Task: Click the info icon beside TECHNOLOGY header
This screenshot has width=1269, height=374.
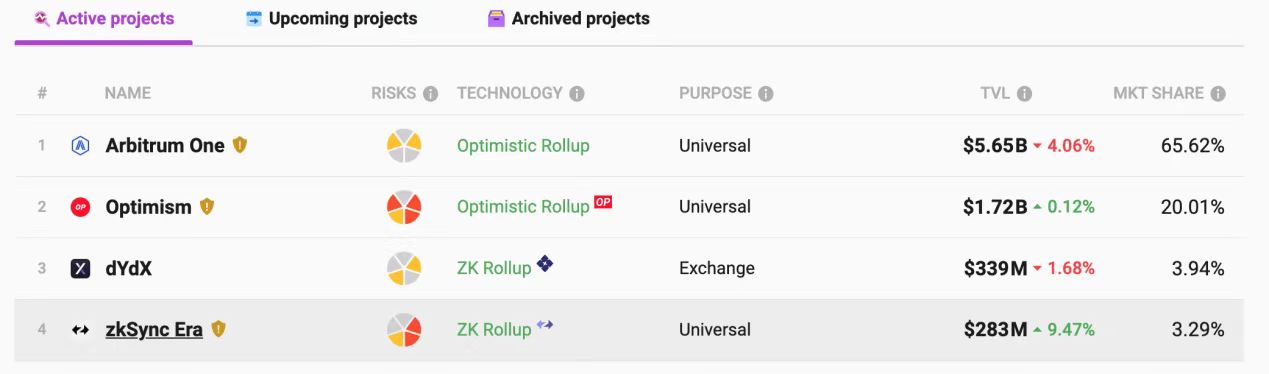Action: pos(577,94)
